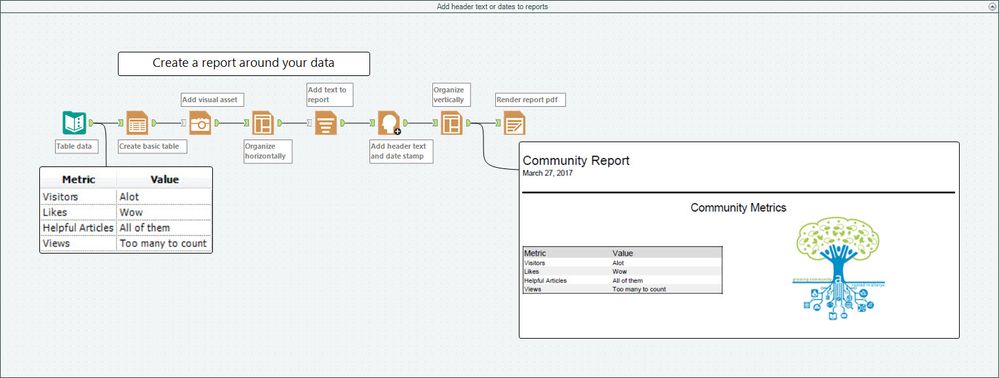Click the 'Organize vertically' annotation
The image size is (999, 378).
[451, 94]
